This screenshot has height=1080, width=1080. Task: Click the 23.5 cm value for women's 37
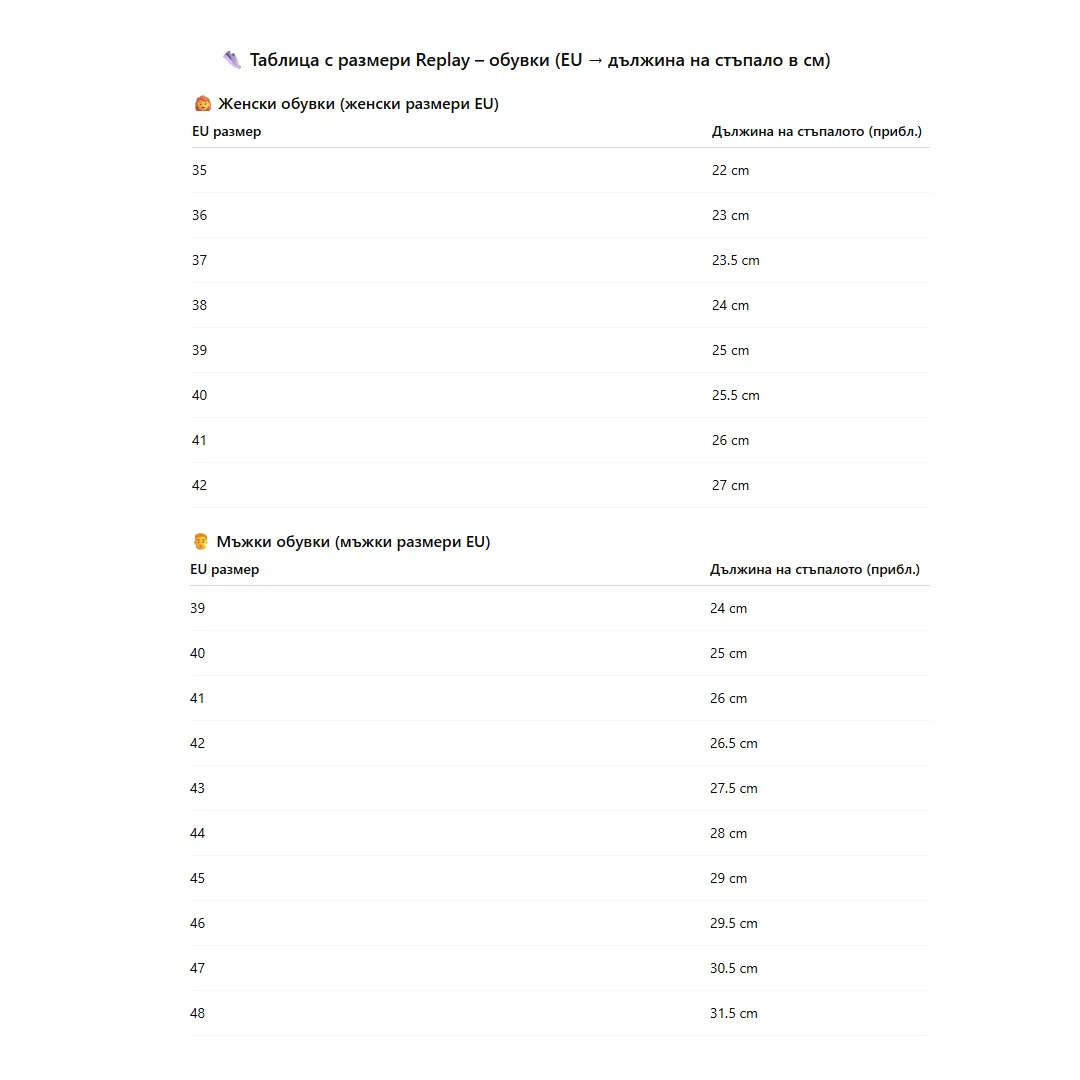pos(735,260)
